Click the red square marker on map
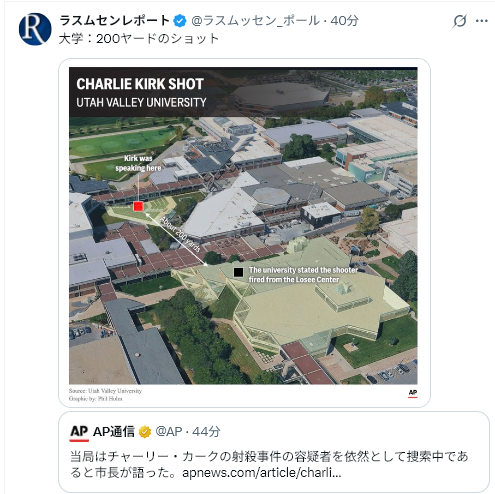The image size is (495, 494). (x=138, y=206)
